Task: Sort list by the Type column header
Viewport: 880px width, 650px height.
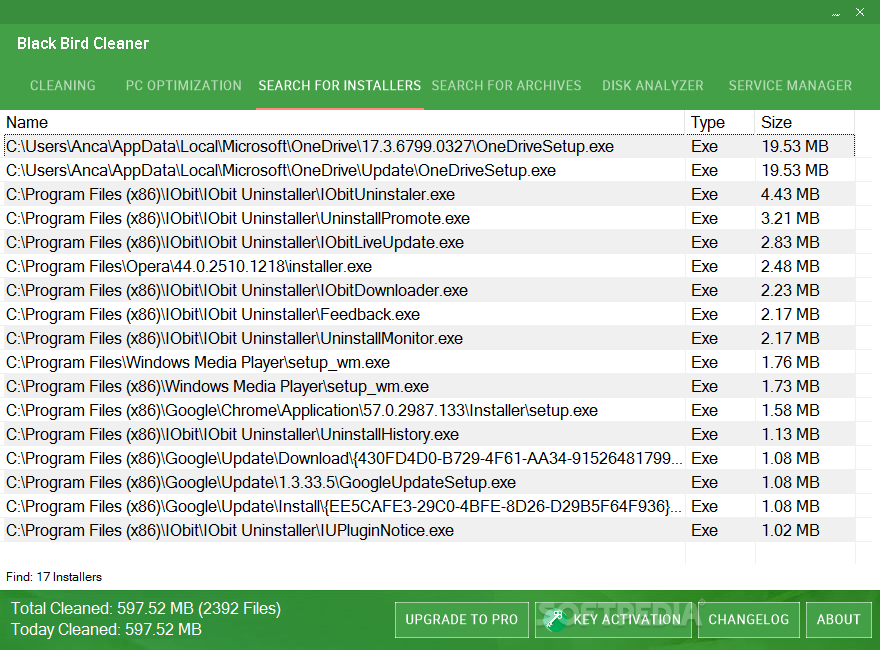Action: pos(720,122)
